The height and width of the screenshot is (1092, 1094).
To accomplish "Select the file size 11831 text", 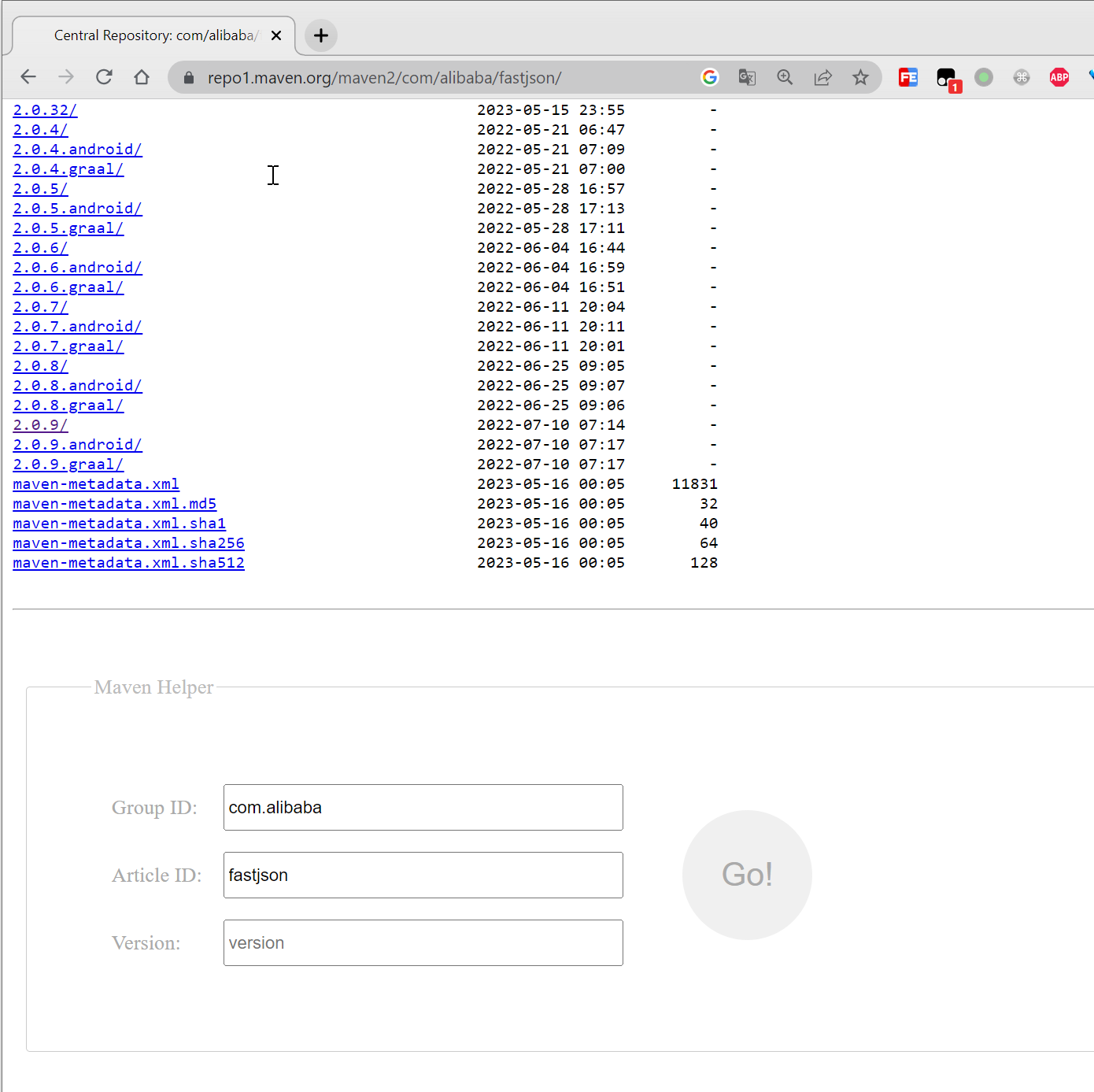I will click(x=694, y=484).
